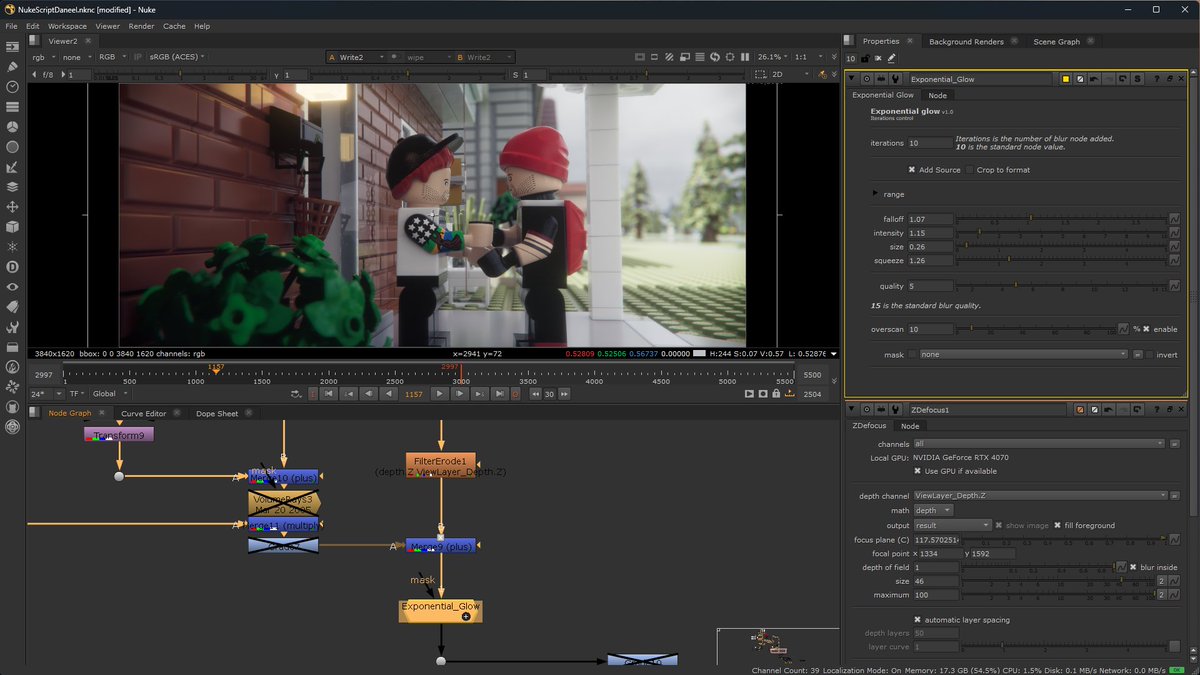
Task: Toggle the overscan enable checkbox
Action: [1148, 329]
